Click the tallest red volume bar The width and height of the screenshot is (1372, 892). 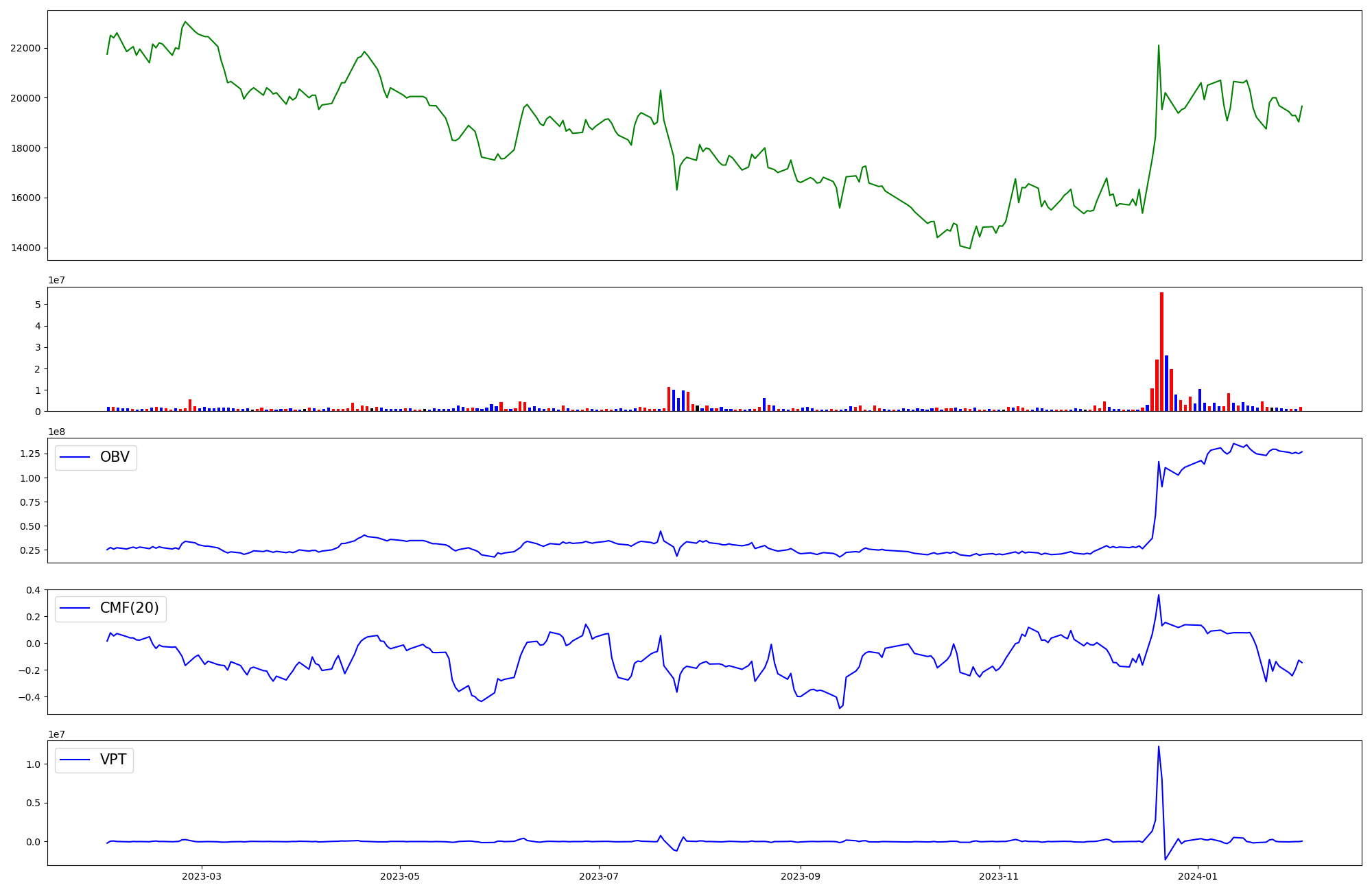(1161, 350)
